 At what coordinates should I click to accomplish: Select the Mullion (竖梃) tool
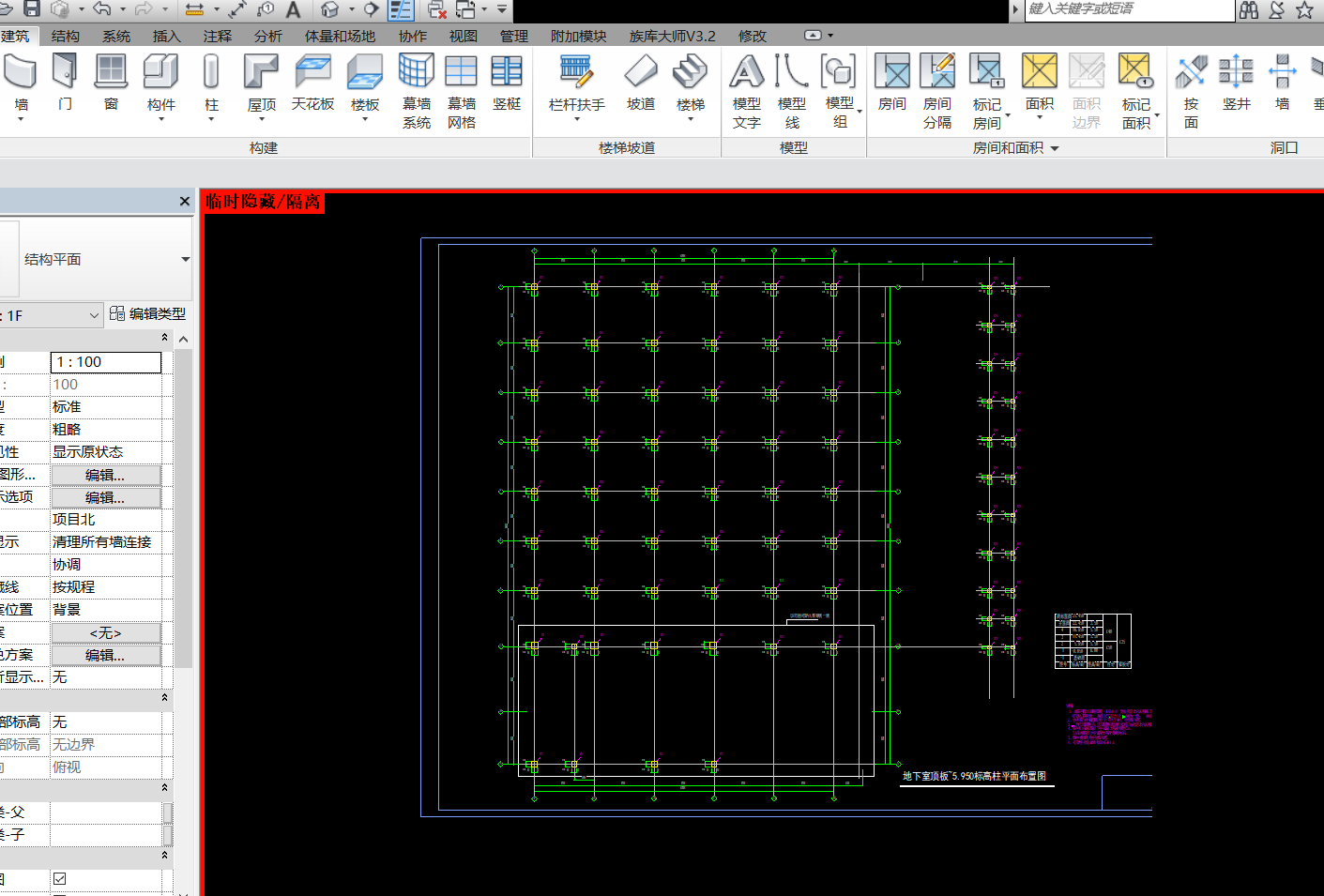click(x=507, y=82)
